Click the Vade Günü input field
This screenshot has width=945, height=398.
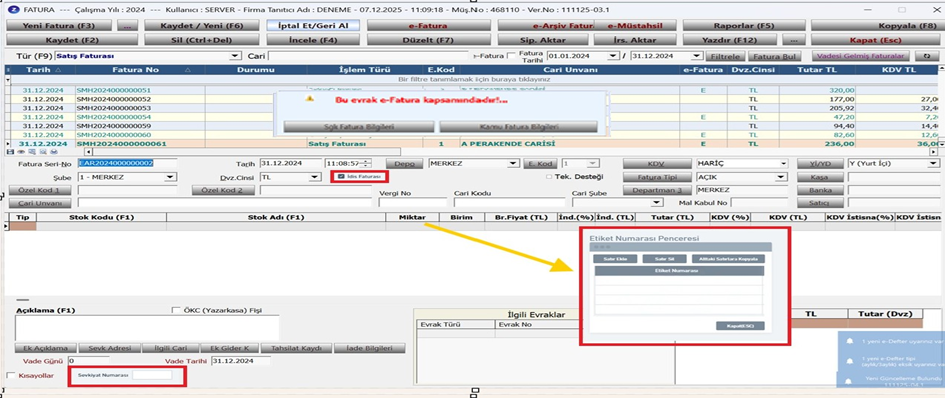89,361
